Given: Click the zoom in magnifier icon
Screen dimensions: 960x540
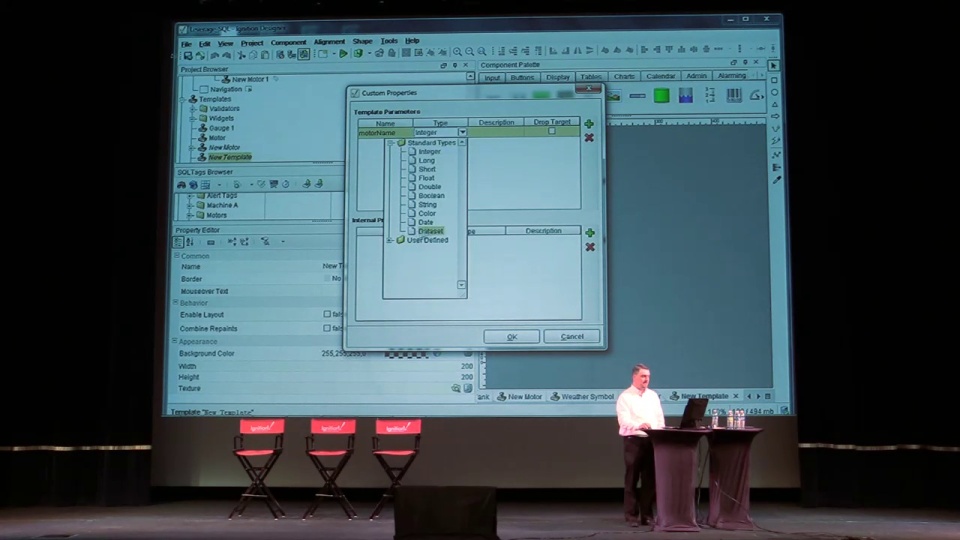Looking at the screenshot, I should 457,52.
